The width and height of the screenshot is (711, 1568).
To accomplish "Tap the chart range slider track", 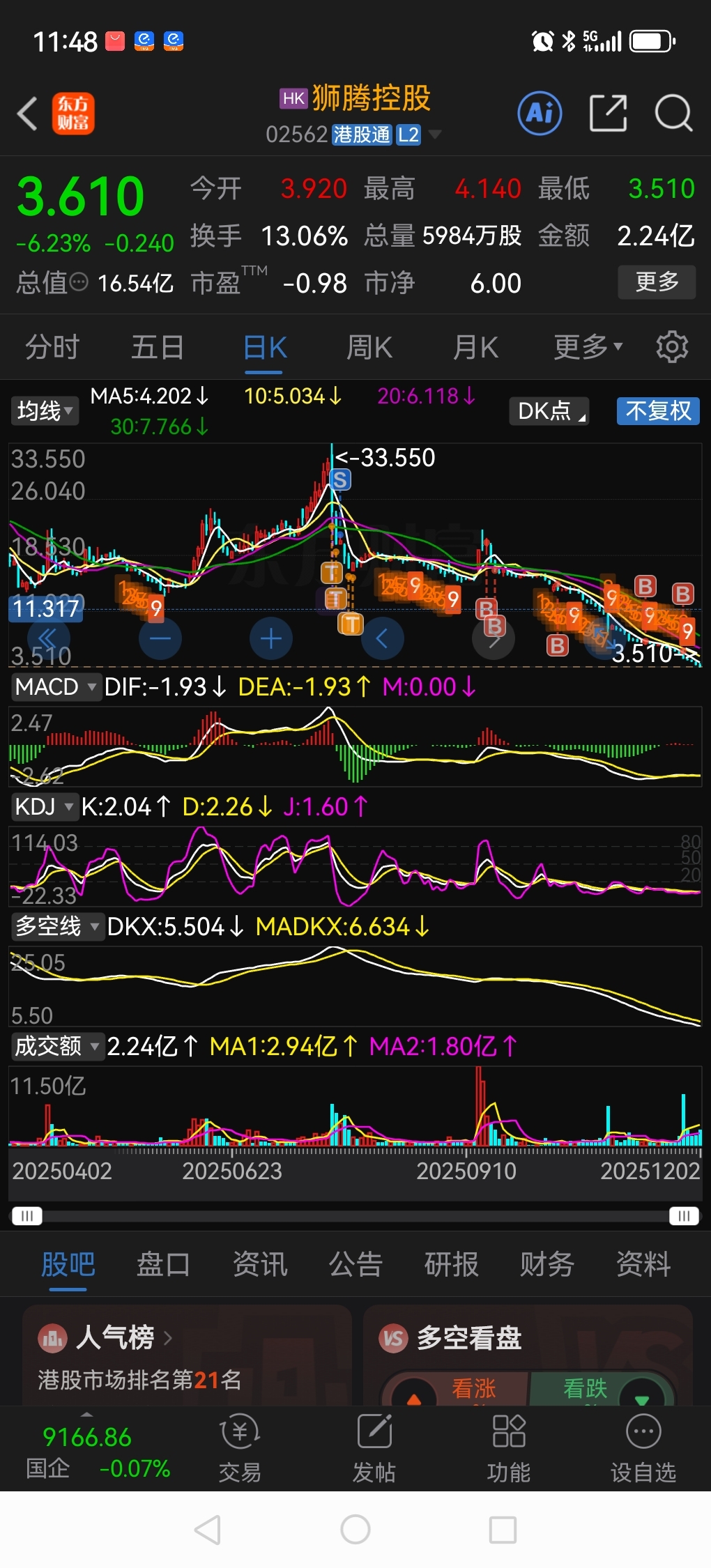I will (355, 1216).
